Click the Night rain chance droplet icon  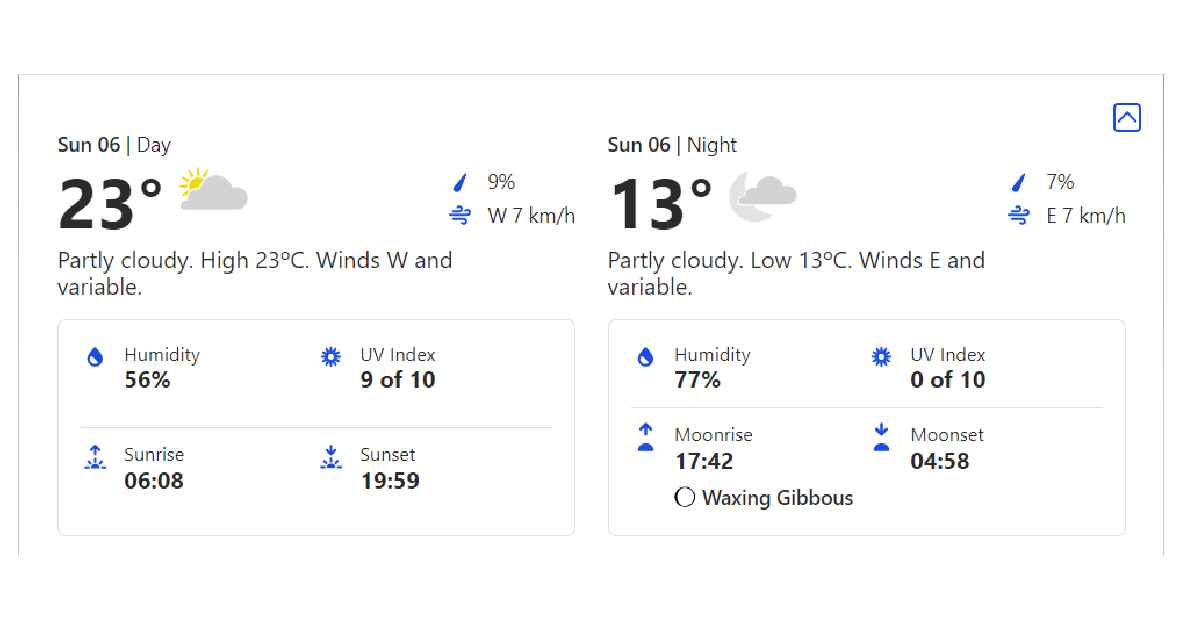[x=1019, y=182]
